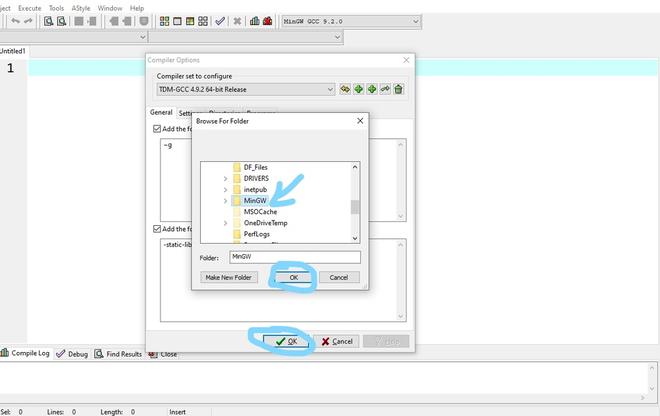This screenshot has width=660, height=416.
Task: Open the first empty class browser dropdown
Action: coord(142,37)
